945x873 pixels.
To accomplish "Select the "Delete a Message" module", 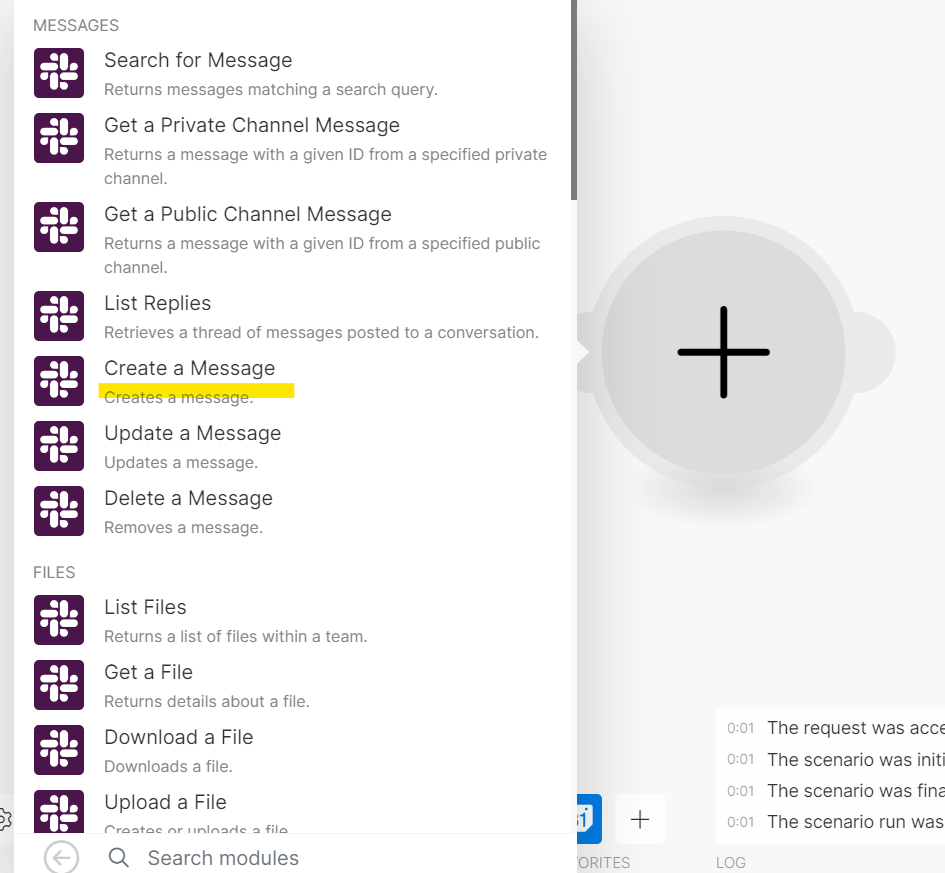I will click(x=188, y=498).
